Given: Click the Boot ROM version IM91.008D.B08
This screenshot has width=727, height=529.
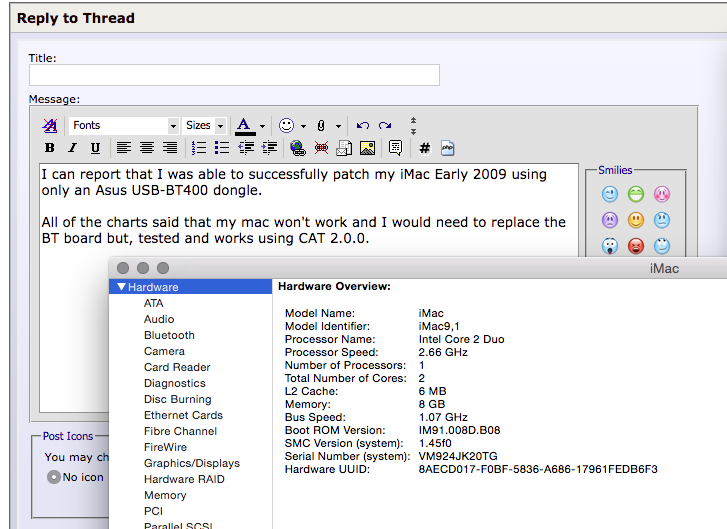Looking at the screenshot, I should coord(459,430).
